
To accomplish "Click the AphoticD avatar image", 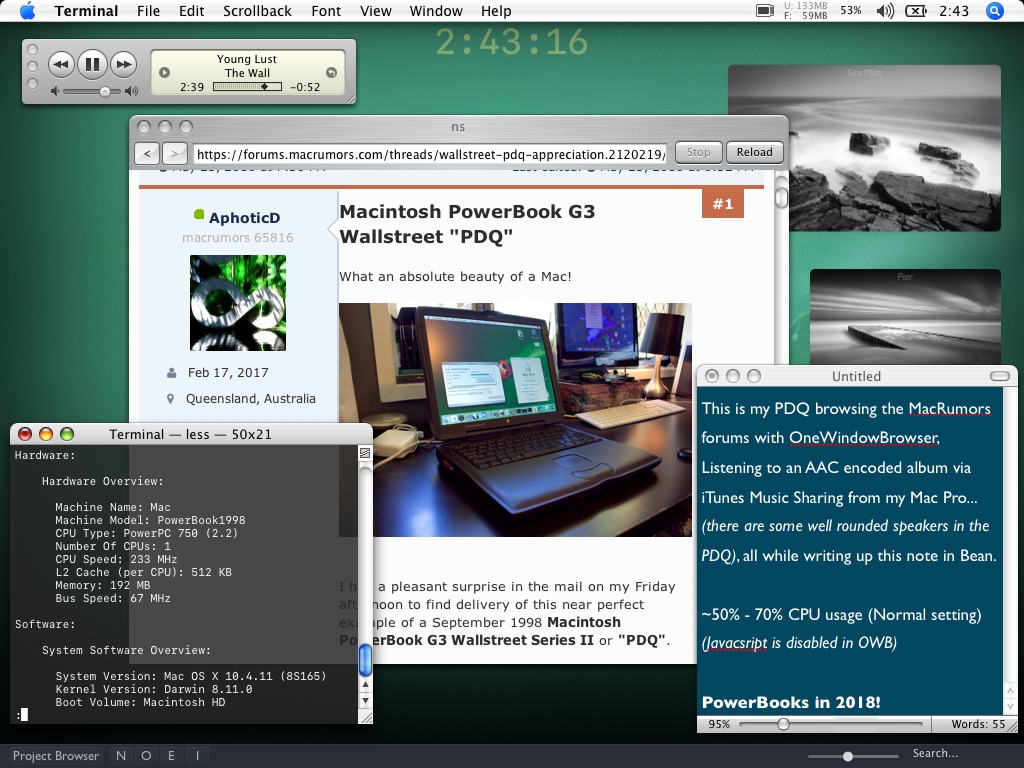I will click(238, 302).
